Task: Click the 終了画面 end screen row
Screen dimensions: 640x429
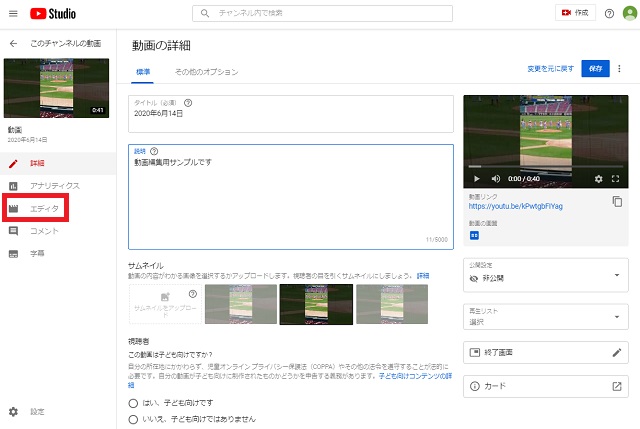Action: (546, 352)
